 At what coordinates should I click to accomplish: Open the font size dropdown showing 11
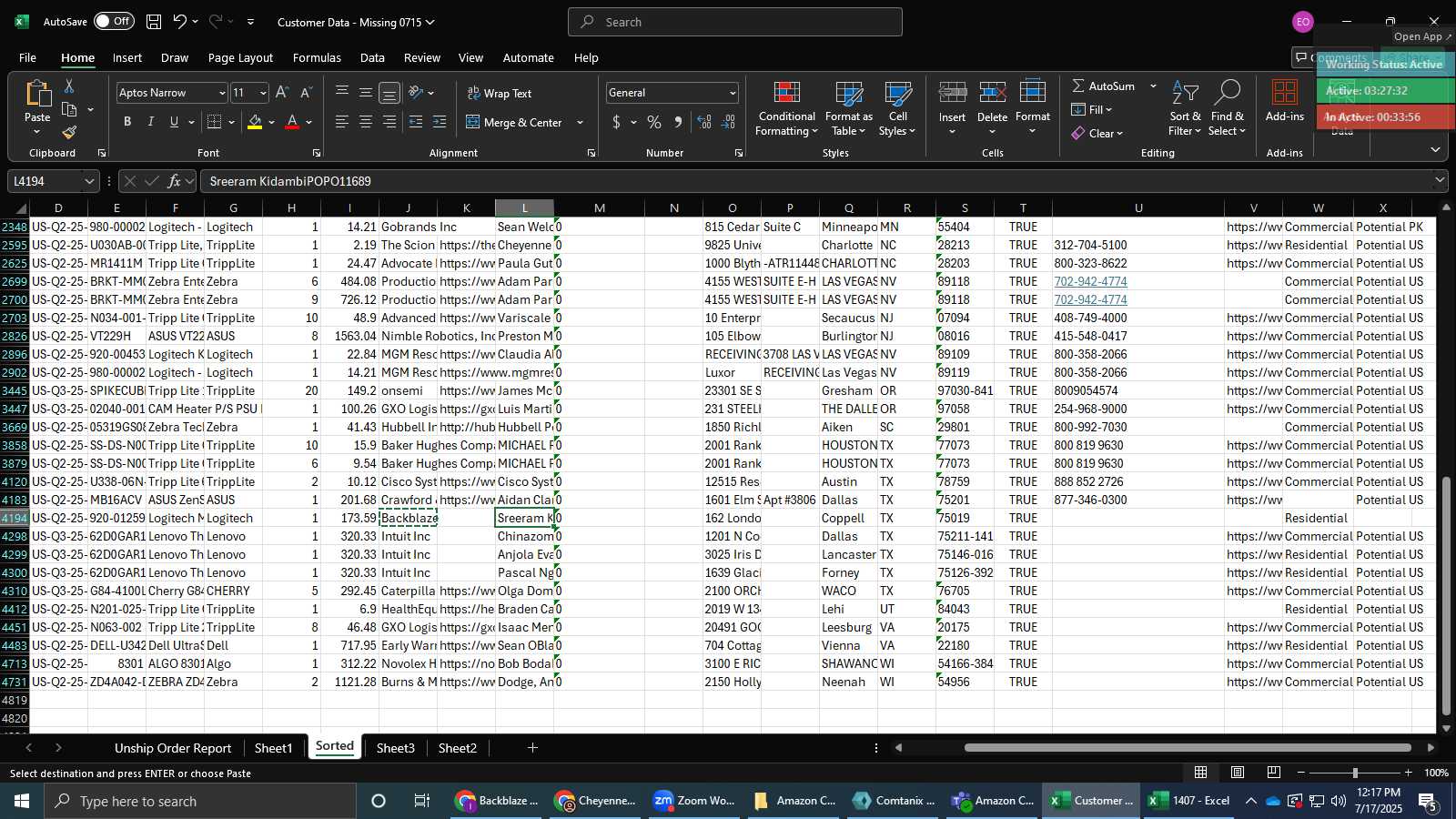click(263, 93)
